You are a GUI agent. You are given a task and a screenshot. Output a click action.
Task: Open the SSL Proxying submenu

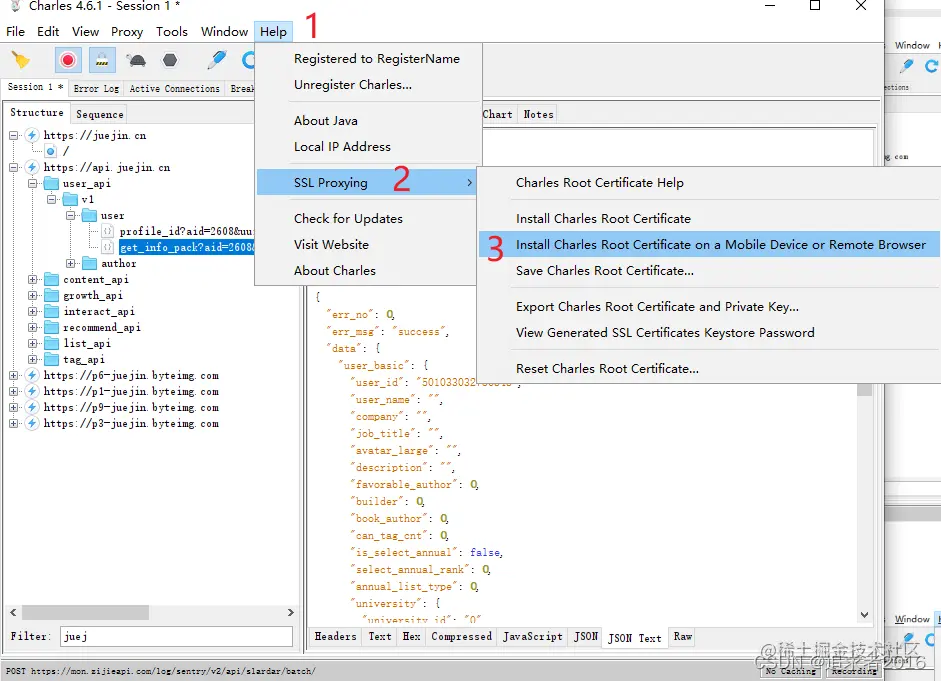(x=367, y=182)
